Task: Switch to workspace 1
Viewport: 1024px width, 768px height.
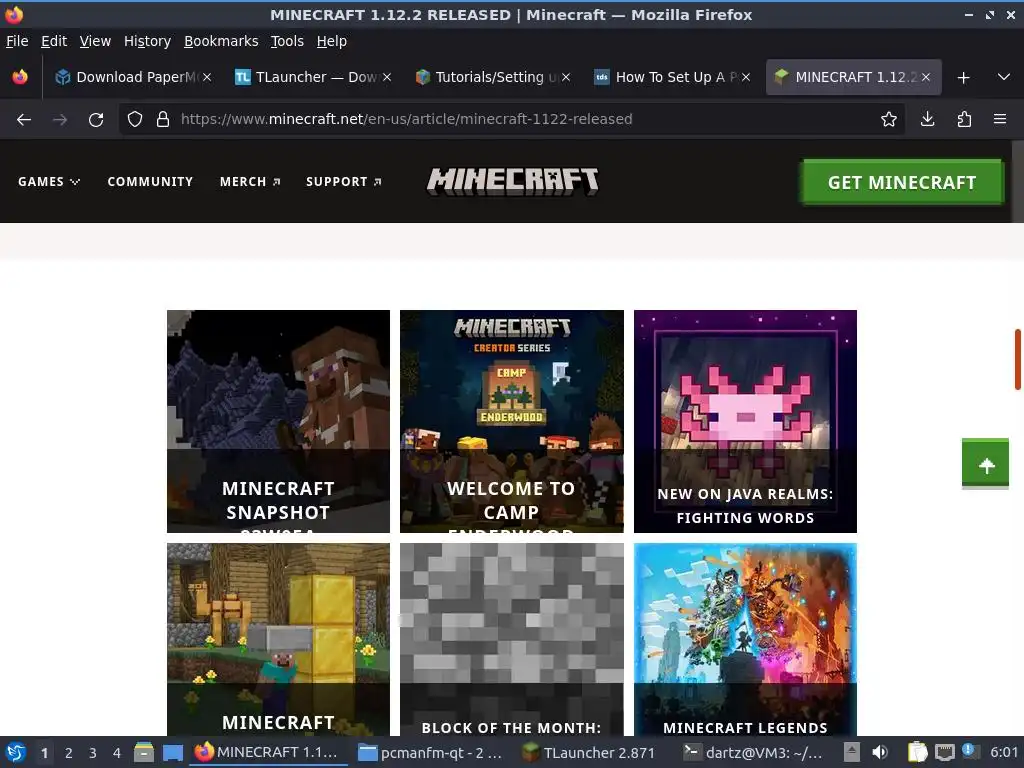Action: [44, 753]
